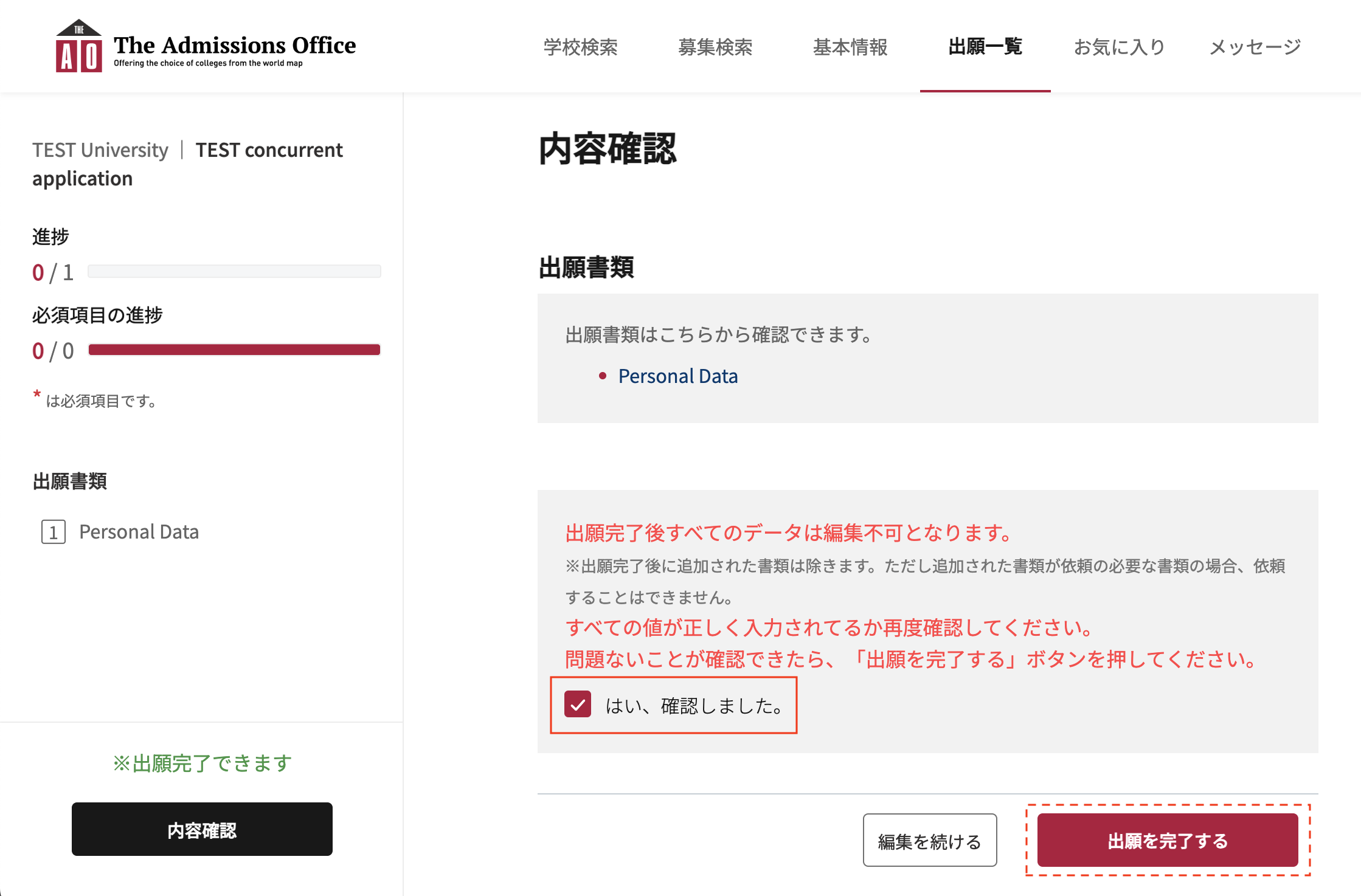Viewport: 1361px width, 896px height.
Task: Open the 基本情報 navigation tab
Action: (x=850, y=47)
